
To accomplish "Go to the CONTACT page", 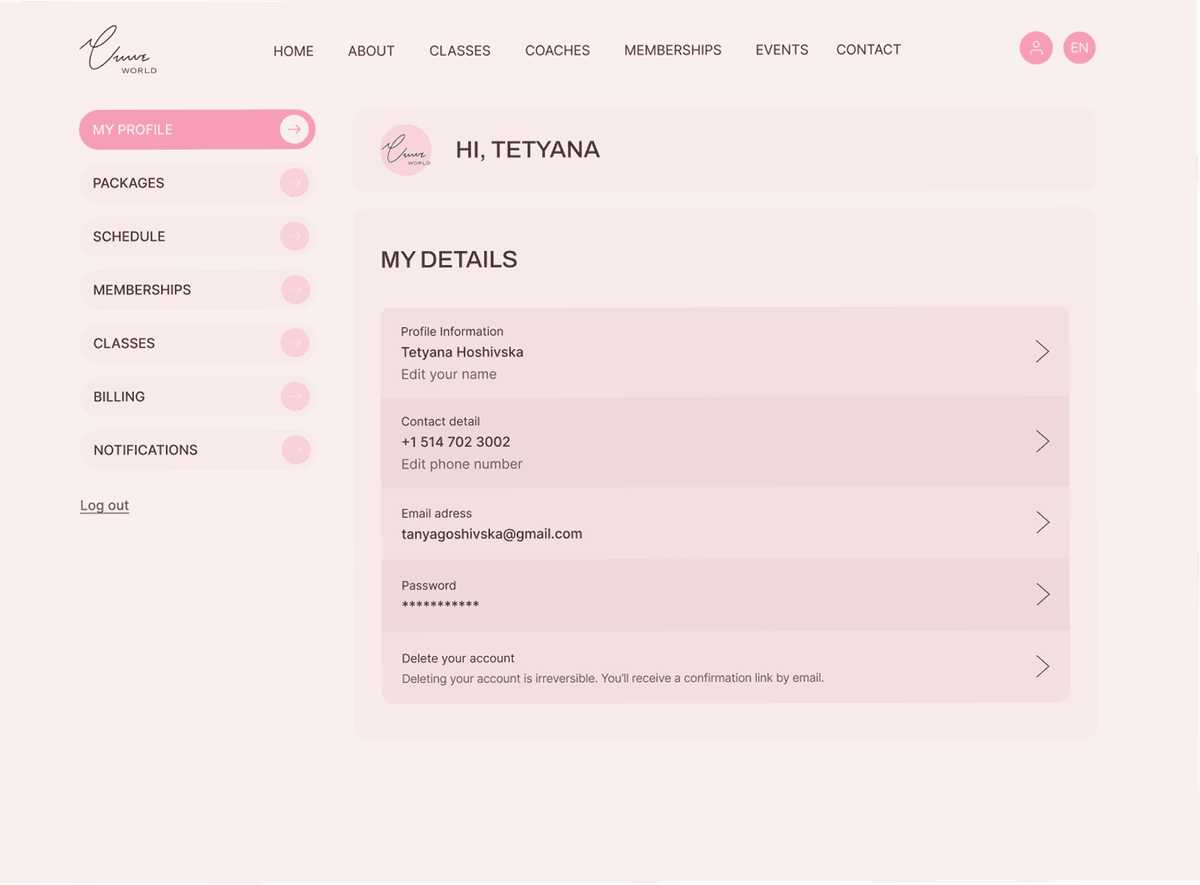I will click(x=868, y=49).
